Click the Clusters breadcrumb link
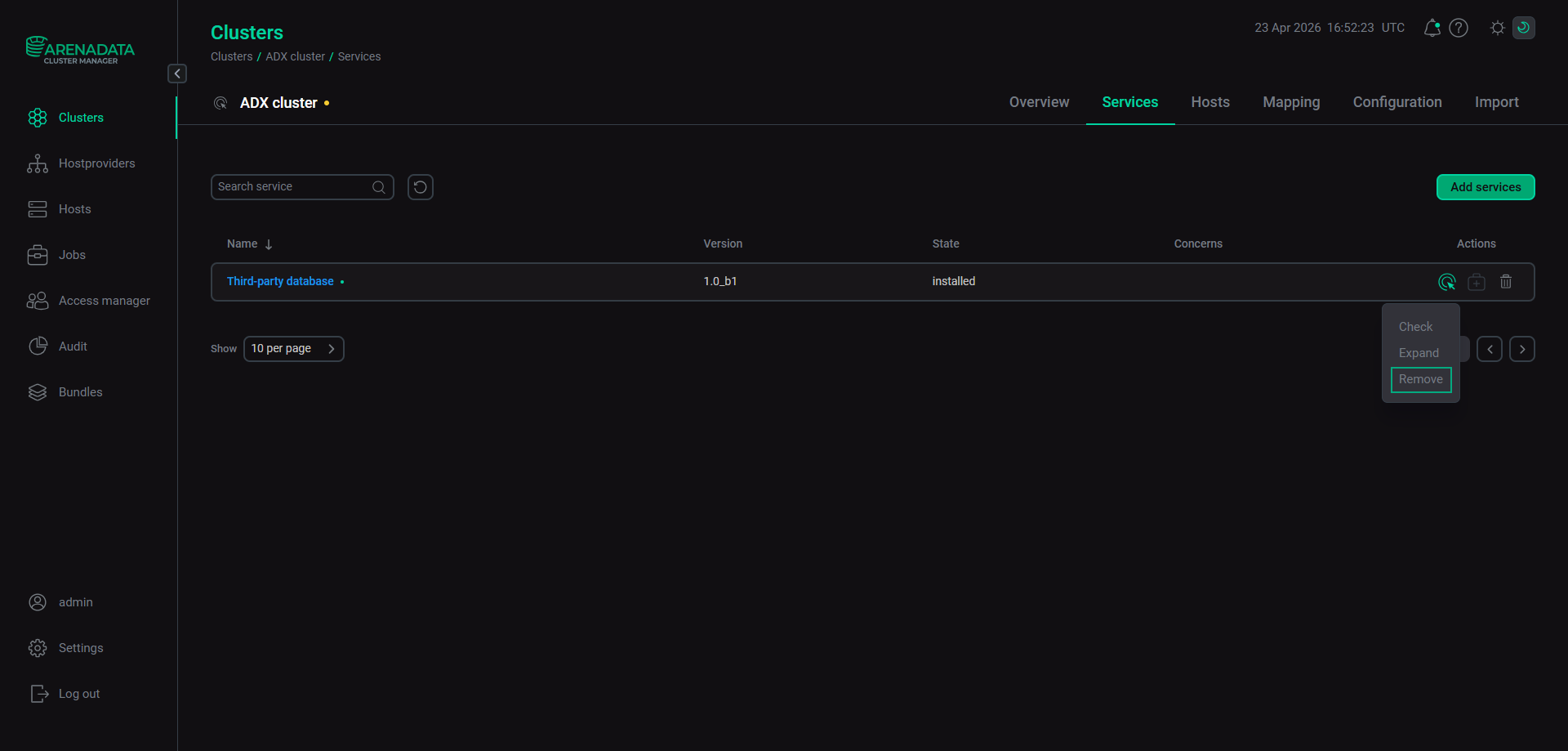 [x=232, y=56]
